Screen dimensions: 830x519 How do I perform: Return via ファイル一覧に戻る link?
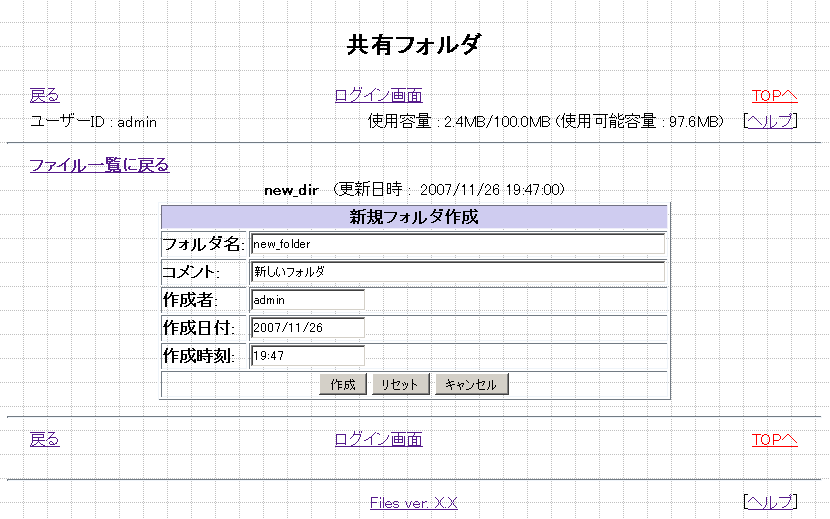click(99, 165)
